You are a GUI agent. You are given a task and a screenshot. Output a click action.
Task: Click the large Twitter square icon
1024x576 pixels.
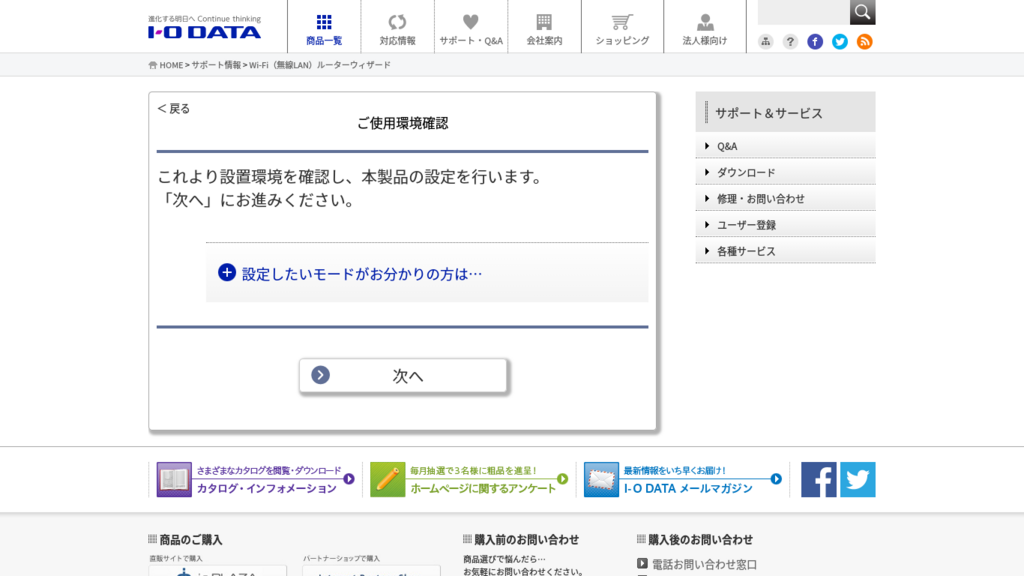(858, 480)
